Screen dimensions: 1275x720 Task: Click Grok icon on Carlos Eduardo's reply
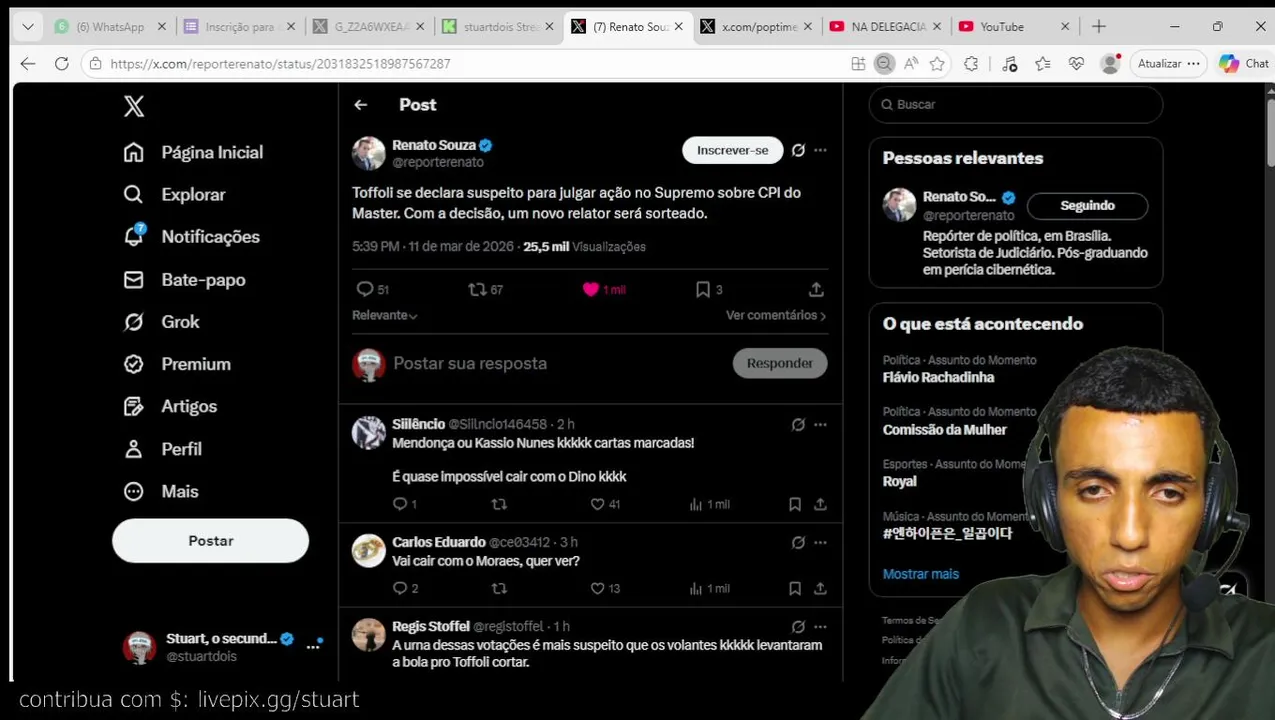click(x=798, y=542)
